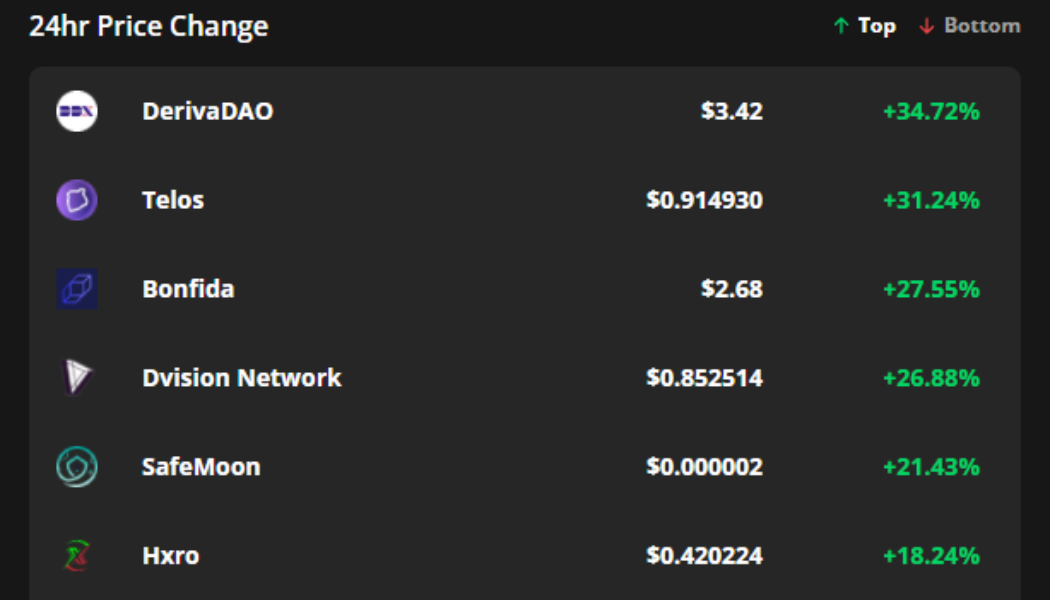The image size is (1050, 600).
Task: Click the Hxro coin icon
Action: (x=76, y=555)
